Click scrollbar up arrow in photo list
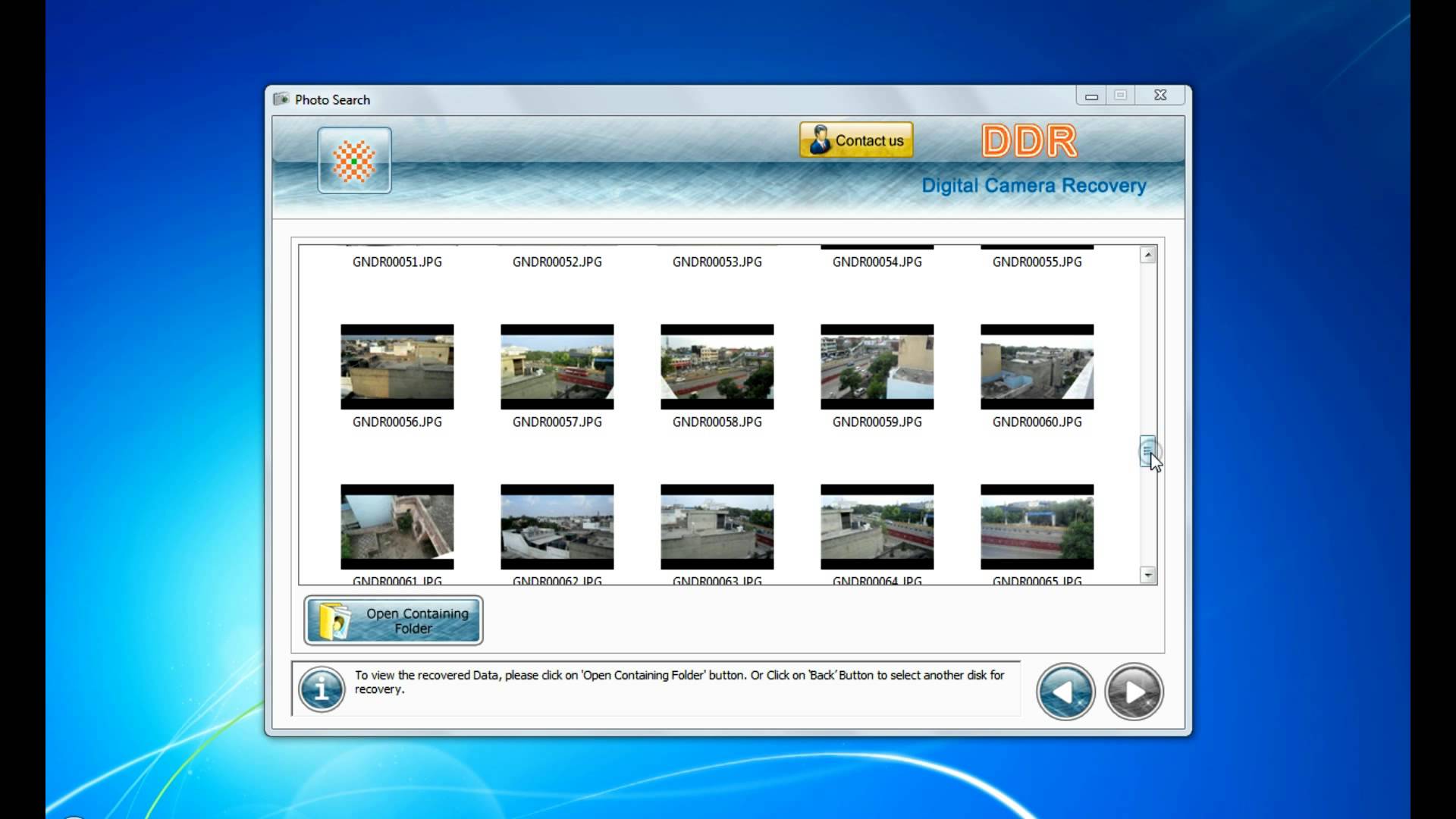This screenshot has width=1456, height=819. pos(1148,256)
